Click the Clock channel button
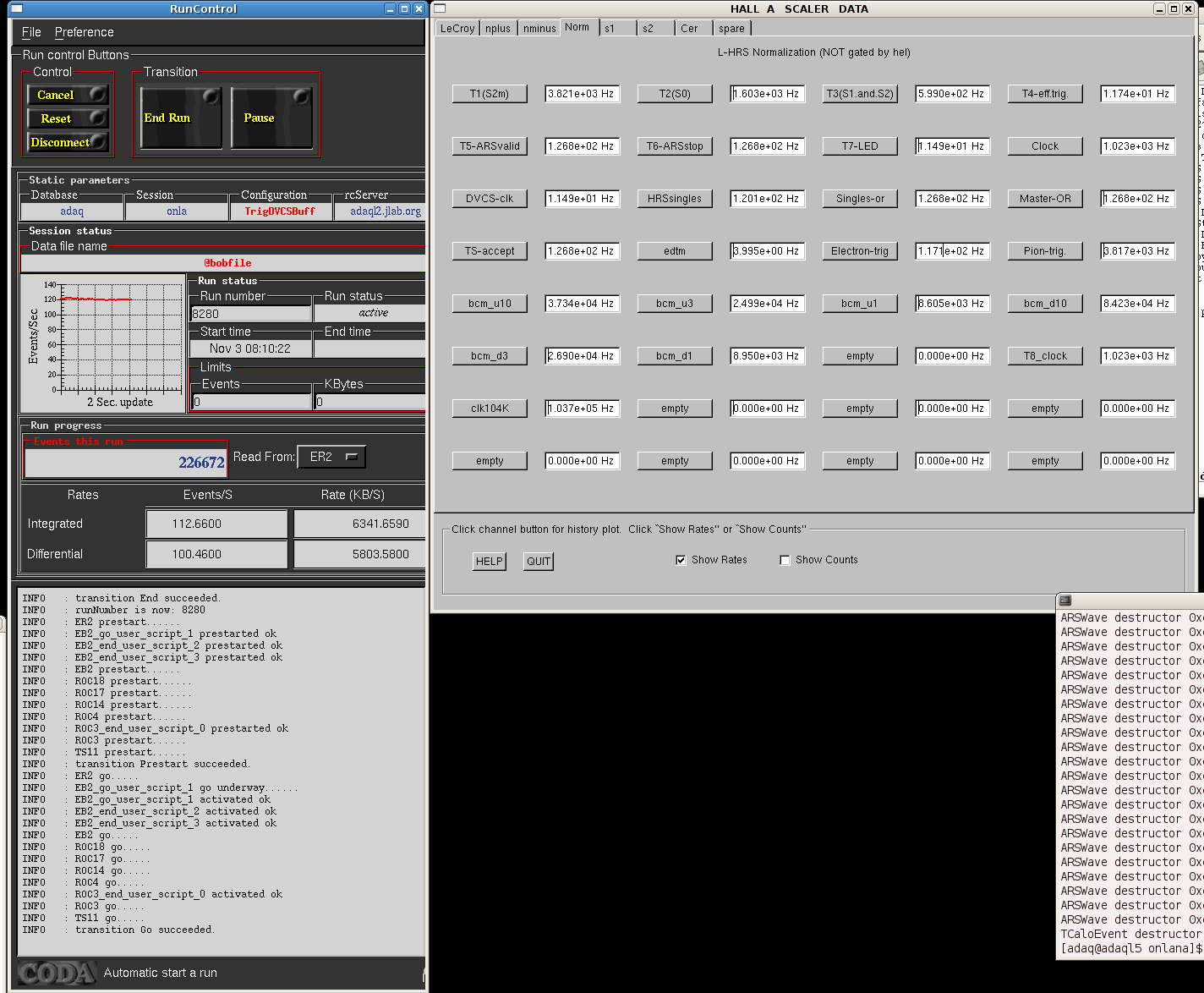This screenshot has width=1204, height=993. click(1045, 146)
